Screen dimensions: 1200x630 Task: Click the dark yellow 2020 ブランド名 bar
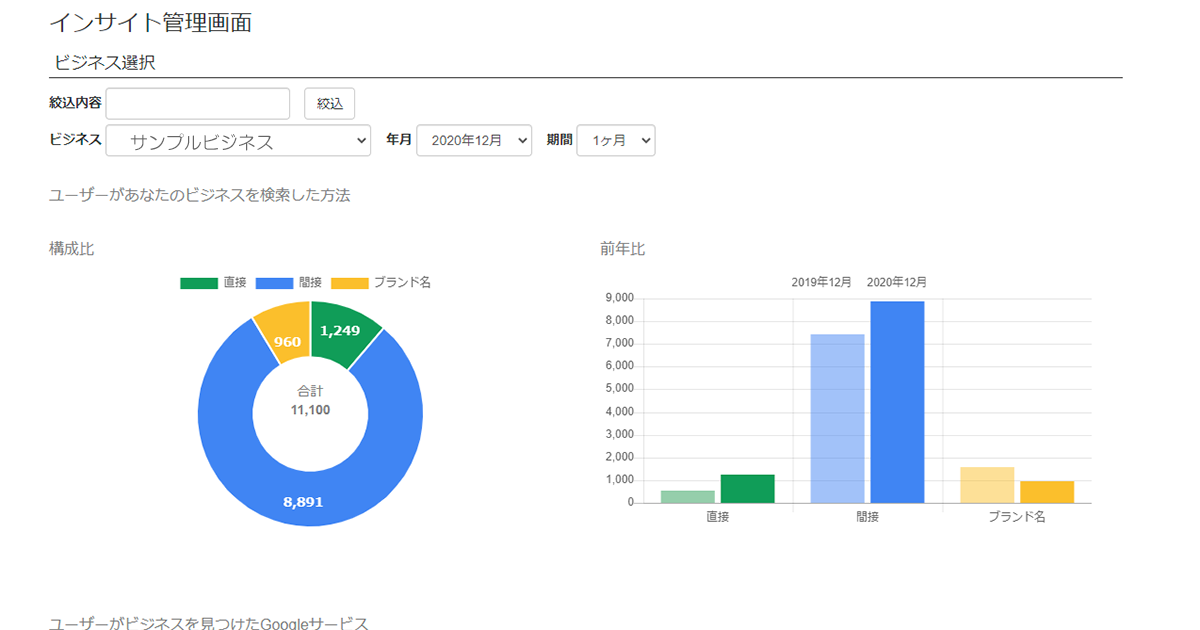pos(1047,492)
